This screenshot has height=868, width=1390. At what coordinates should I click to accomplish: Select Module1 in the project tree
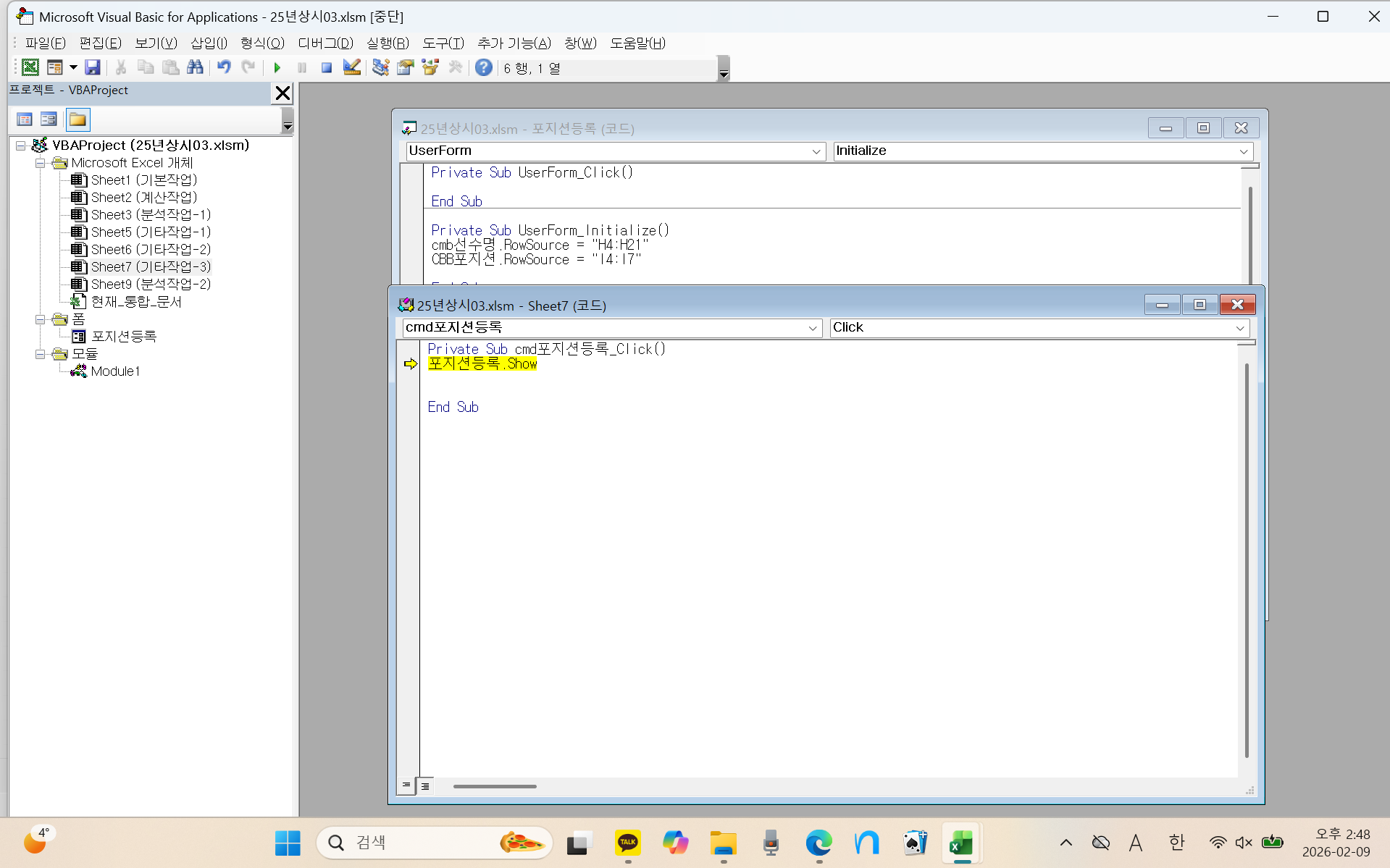pyautogui.click(x=114, y=371)
